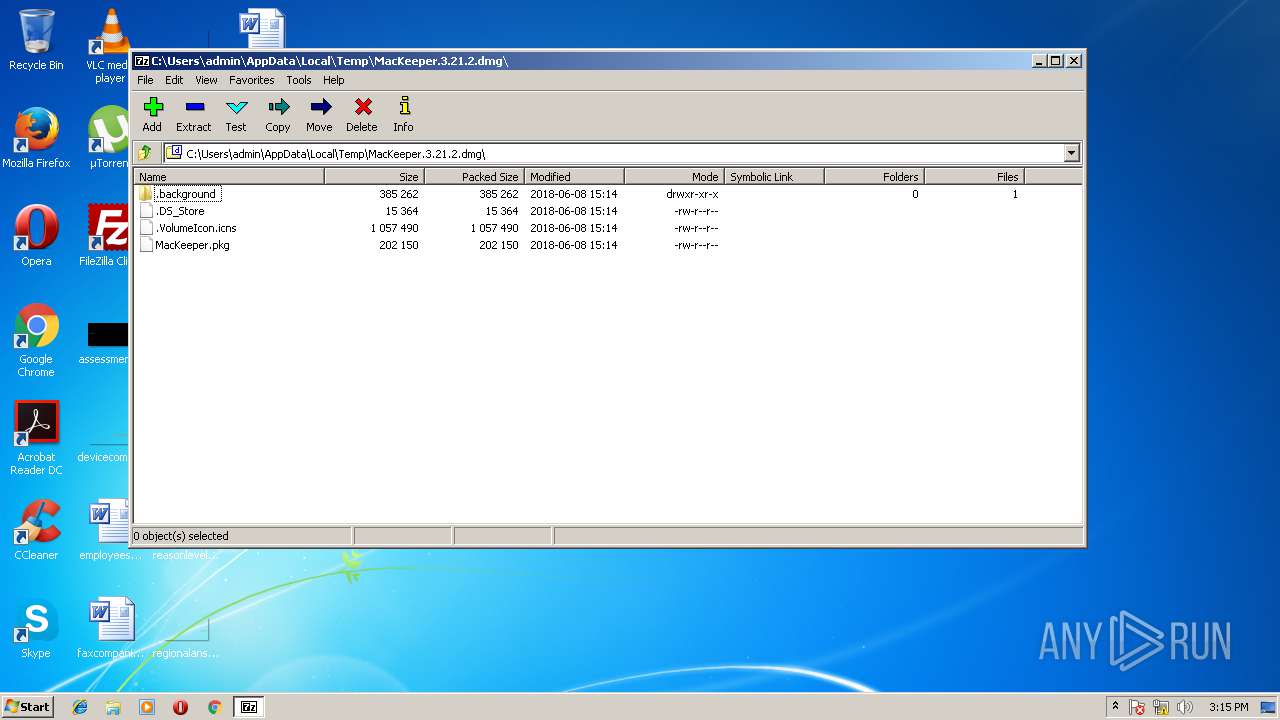Select the faxcompani Word document icon
The width and height of the screenshot is (1280, 720).
(110, 628)
